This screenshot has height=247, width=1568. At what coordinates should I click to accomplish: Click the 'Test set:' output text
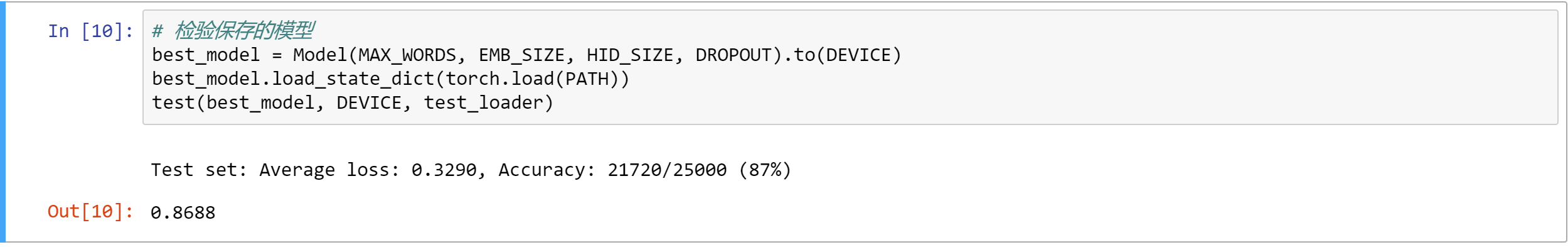[199, 170]
